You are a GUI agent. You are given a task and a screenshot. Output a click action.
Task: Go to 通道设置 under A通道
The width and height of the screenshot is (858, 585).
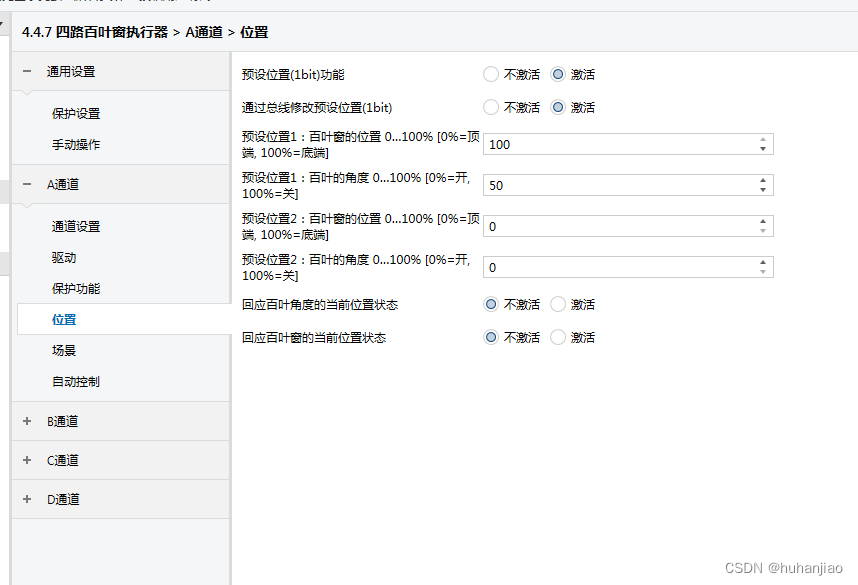76,226
